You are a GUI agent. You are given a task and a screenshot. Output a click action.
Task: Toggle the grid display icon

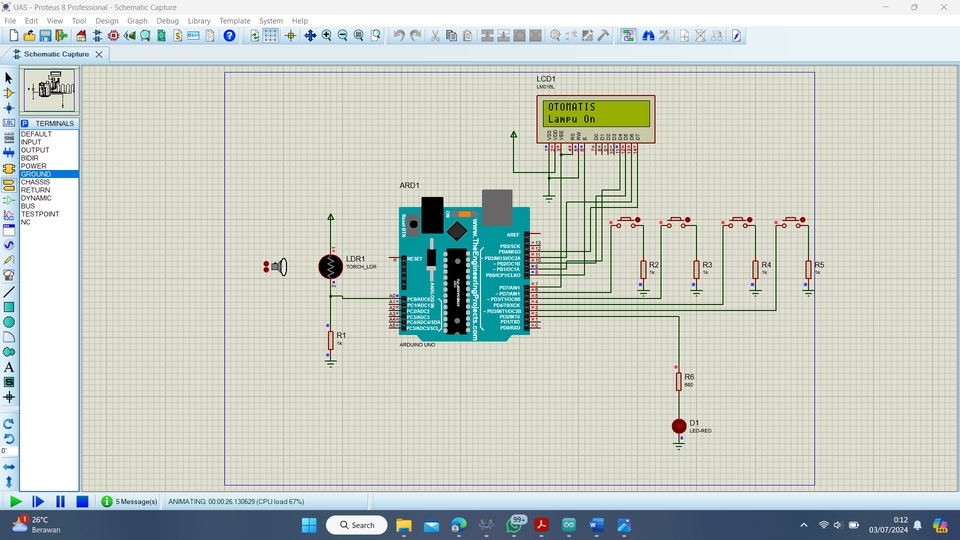(x=271, y=36)
